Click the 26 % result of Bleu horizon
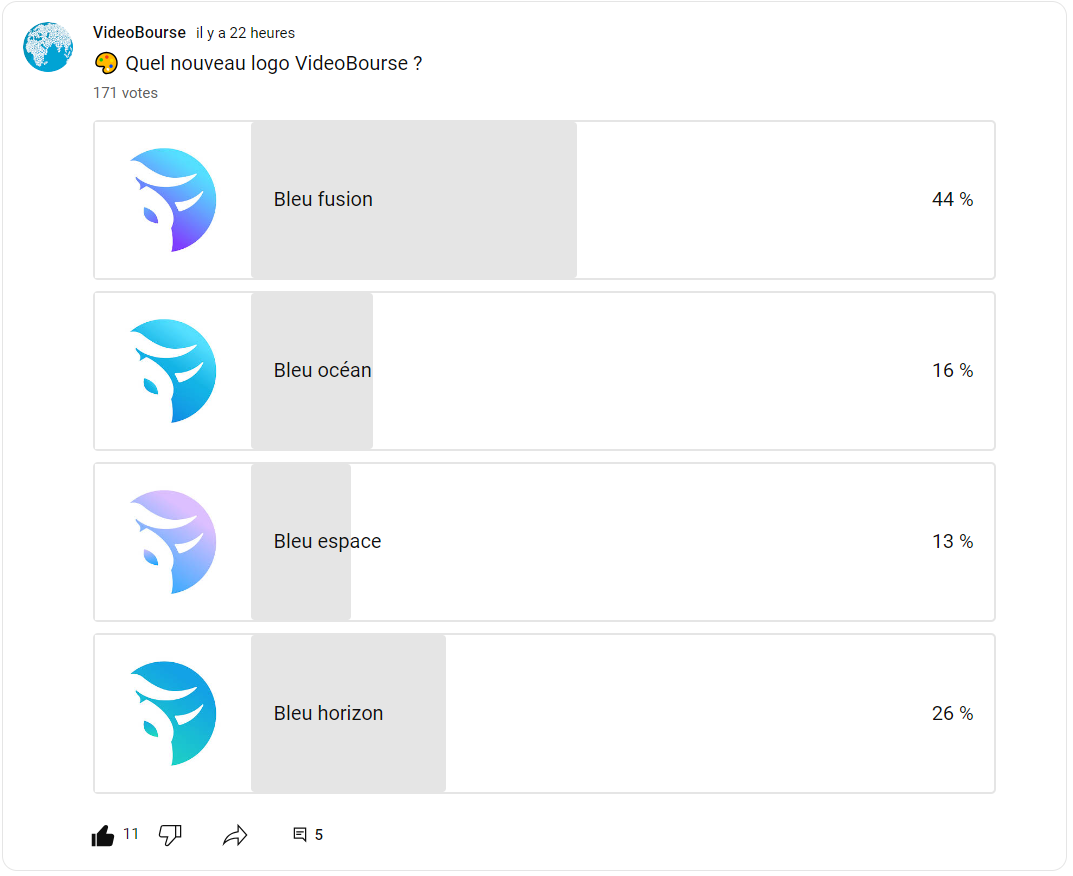Screen dimensions: 1073x876 tap(952, 713)
